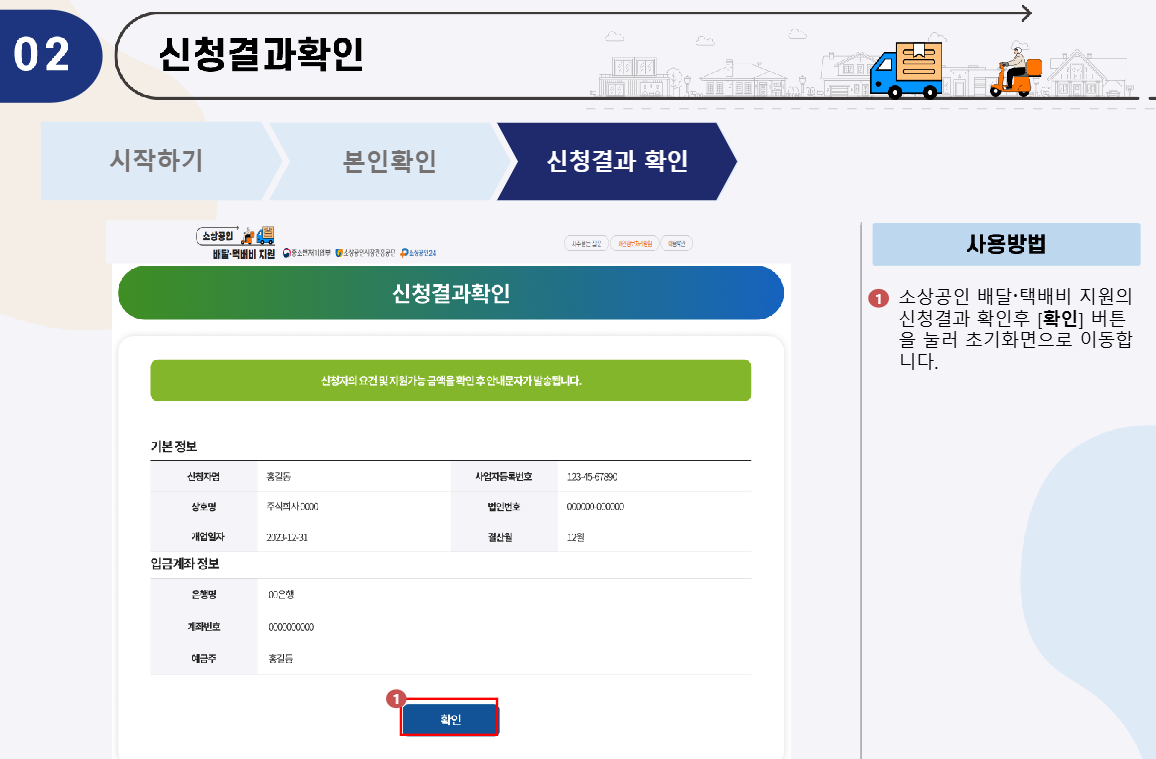
Task: Click the 은행명 label cell
Action: click(203, 595)
